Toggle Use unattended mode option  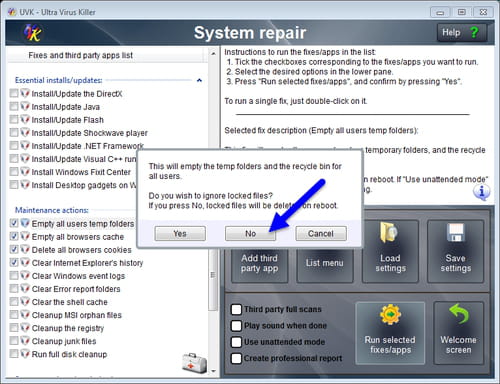coord(236,342)
